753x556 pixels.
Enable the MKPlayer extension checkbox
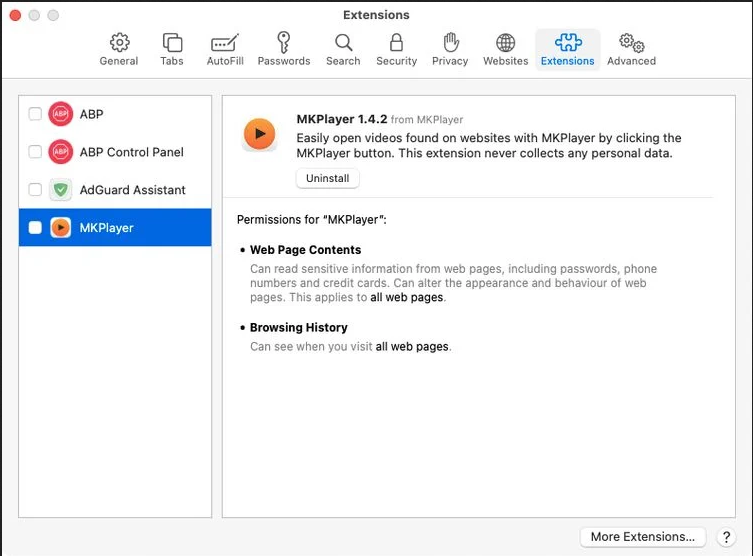(35, 228)
